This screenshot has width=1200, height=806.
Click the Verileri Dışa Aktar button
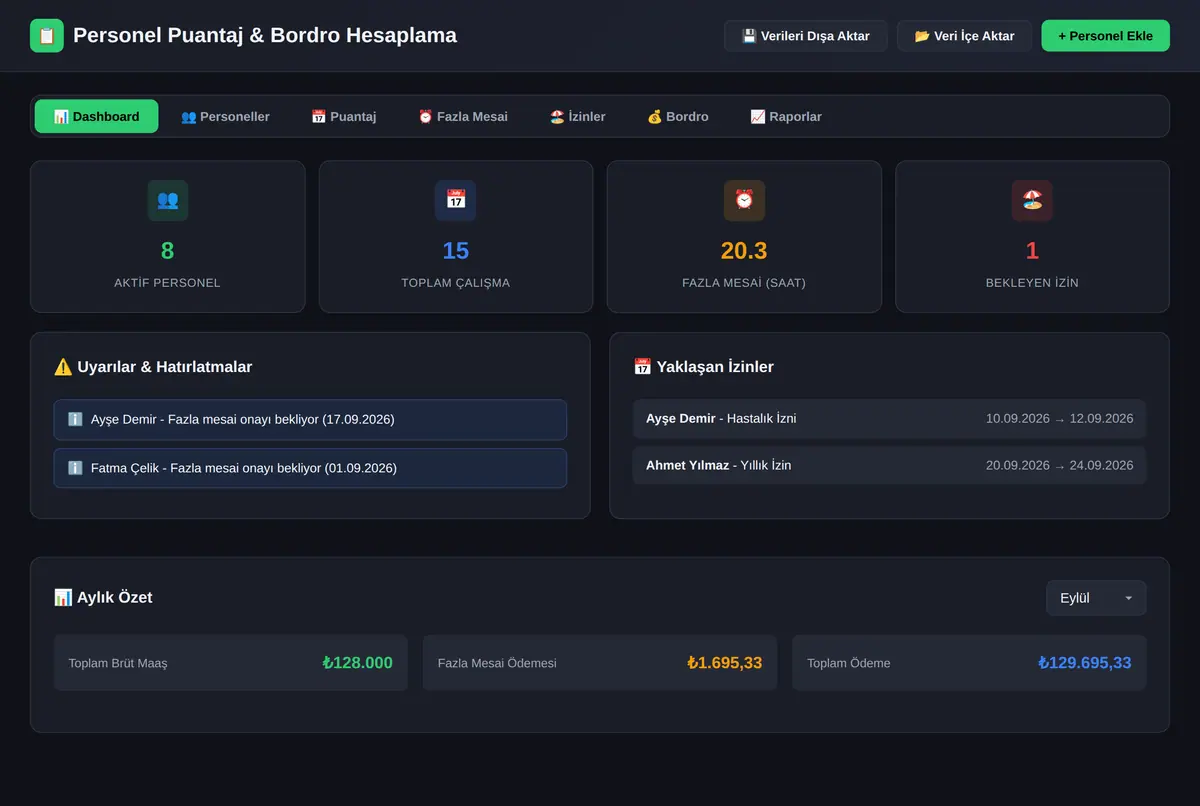(805, 36)
